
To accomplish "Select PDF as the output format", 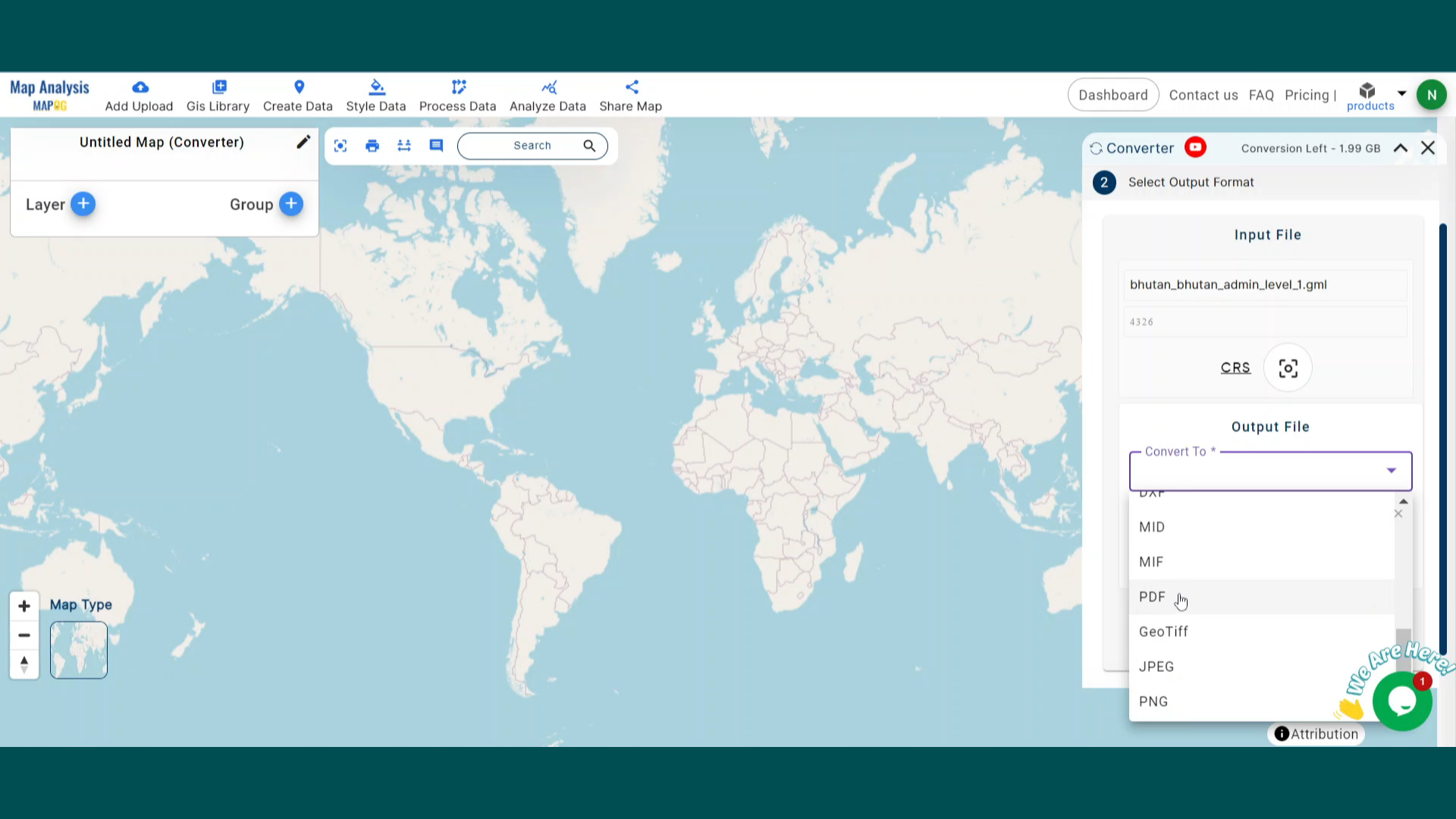I will (1152, 597).
